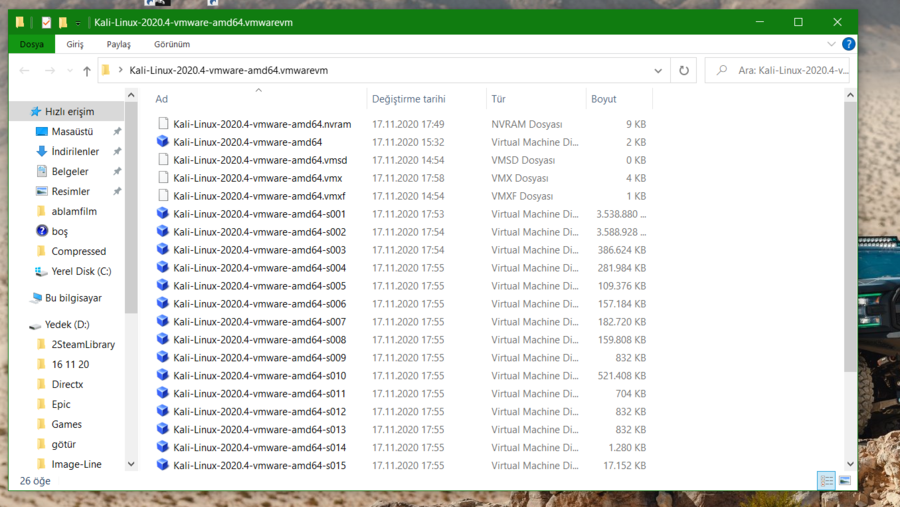Screen dimensions: 900x507
Task: Click the Help question mark icon
Action: click(848, 44)
